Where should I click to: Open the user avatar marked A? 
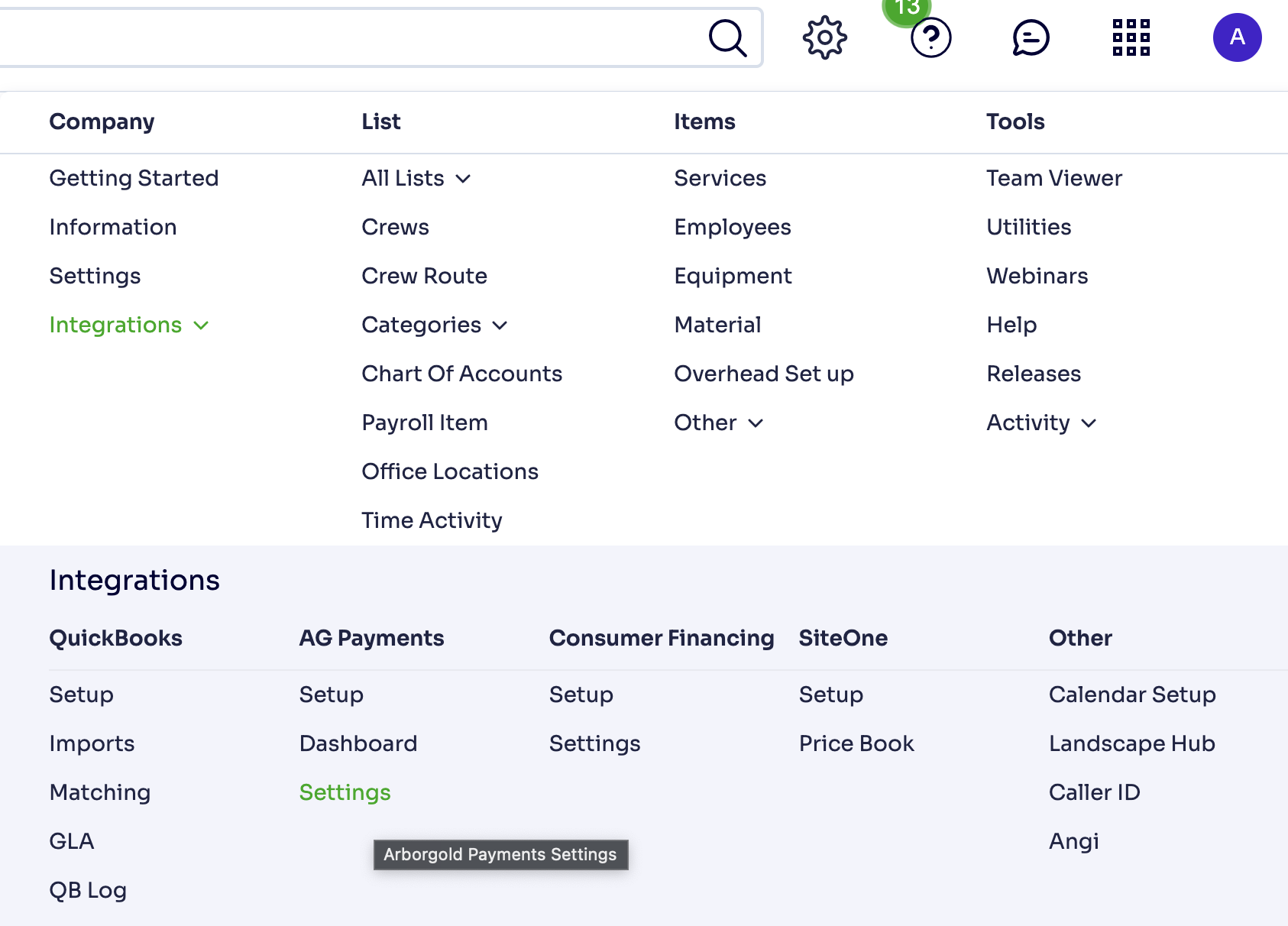(1237, 37)
